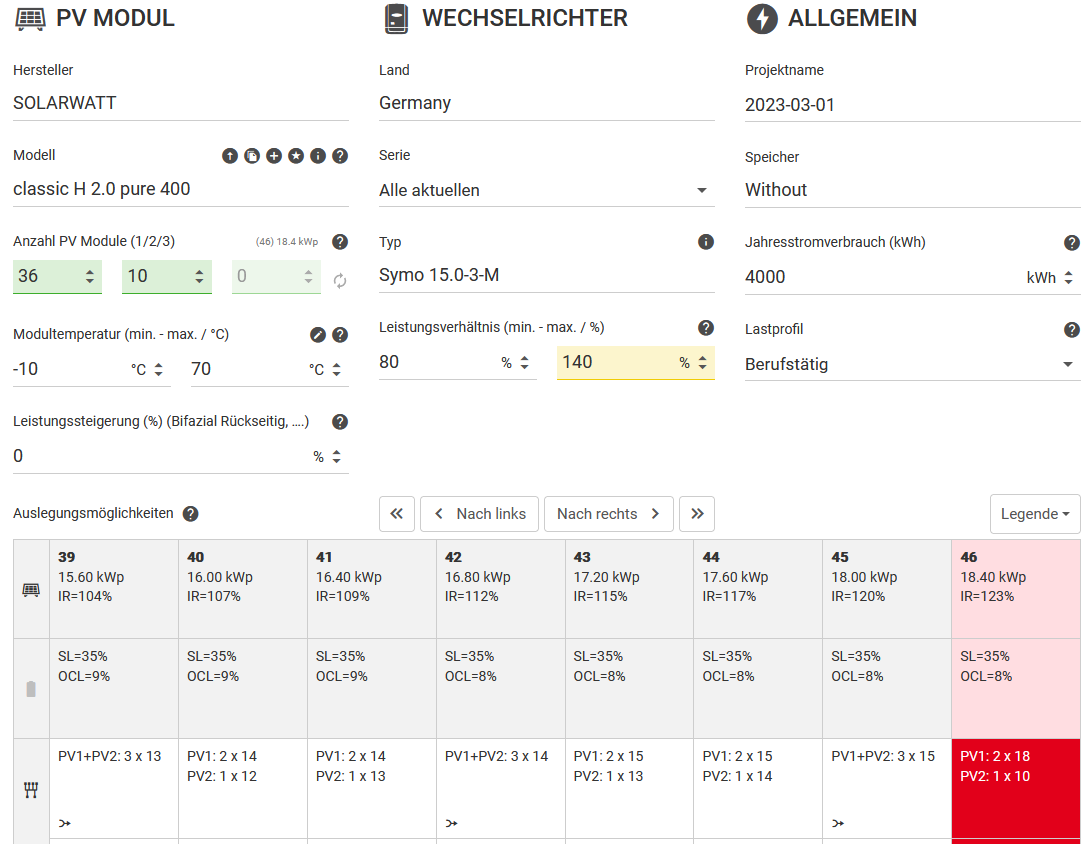The height and width of the screenshot is (844, 1092).
Task: Adjust the Jahresstromverbrauch kWh stepper
Action: tap(1068, 278)
